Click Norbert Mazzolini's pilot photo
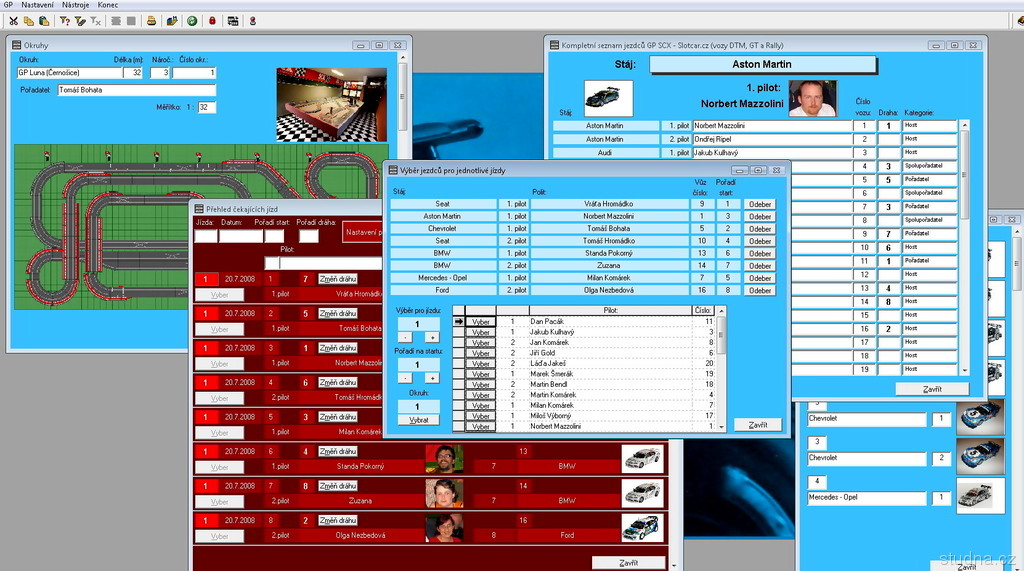This screenshot has height=571, width=1024. click(x=812, y=98)
